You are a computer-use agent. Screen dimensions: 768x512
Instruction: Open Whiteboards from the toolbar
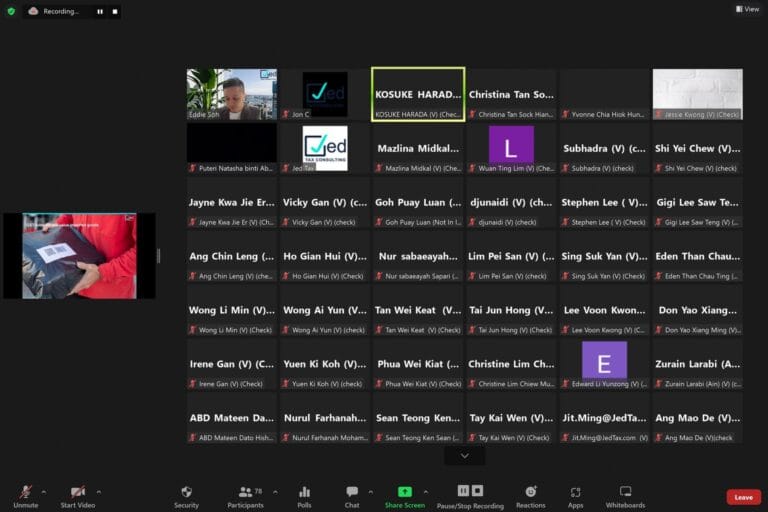pyautogui.click(x=625, y=496)
